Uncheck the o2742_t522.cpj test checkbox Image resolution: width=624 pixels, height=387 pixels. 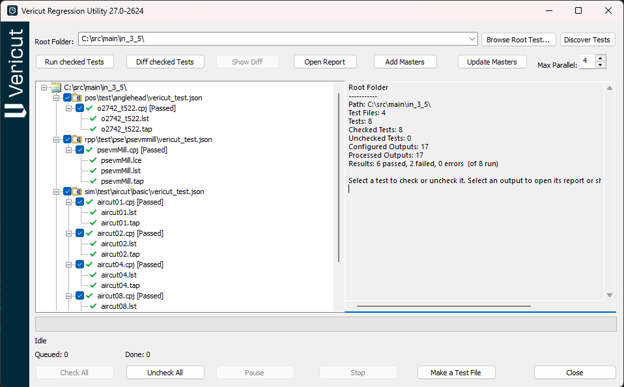80,108
